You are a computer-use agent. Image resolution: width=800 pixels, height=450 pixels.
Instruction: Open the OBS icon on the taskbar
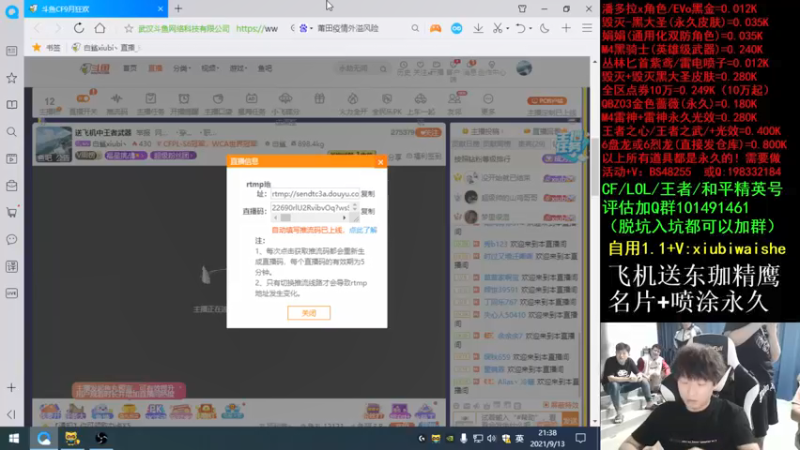(101, 438)
